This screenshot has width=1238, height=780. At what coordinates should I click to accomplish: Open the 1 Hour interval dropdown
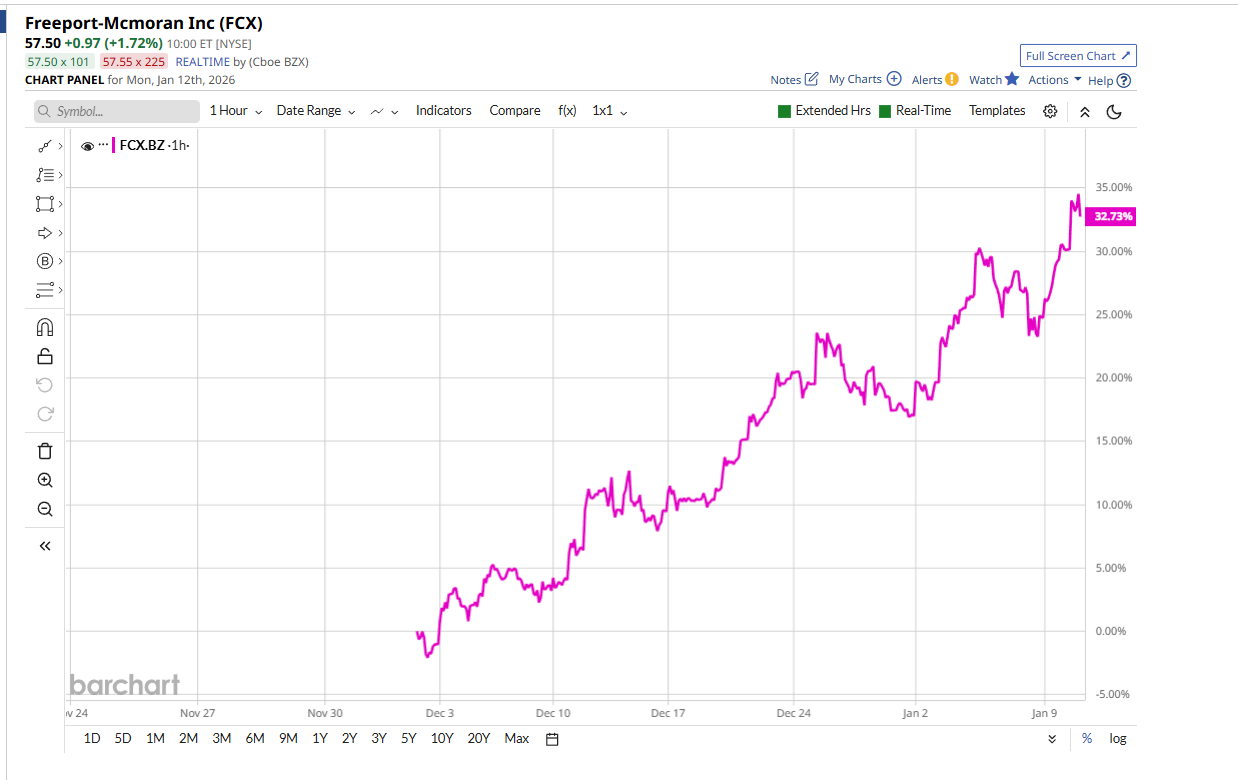236,111
